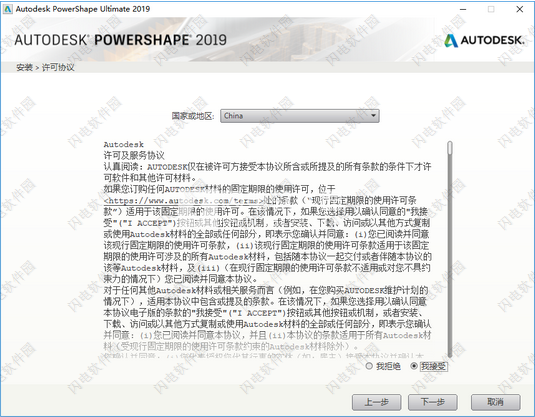The image size is (535, 417).
Task: Close the PowerShape Ultimate 2019 installer
Action: pyautogui.click(x=520, y=10)
